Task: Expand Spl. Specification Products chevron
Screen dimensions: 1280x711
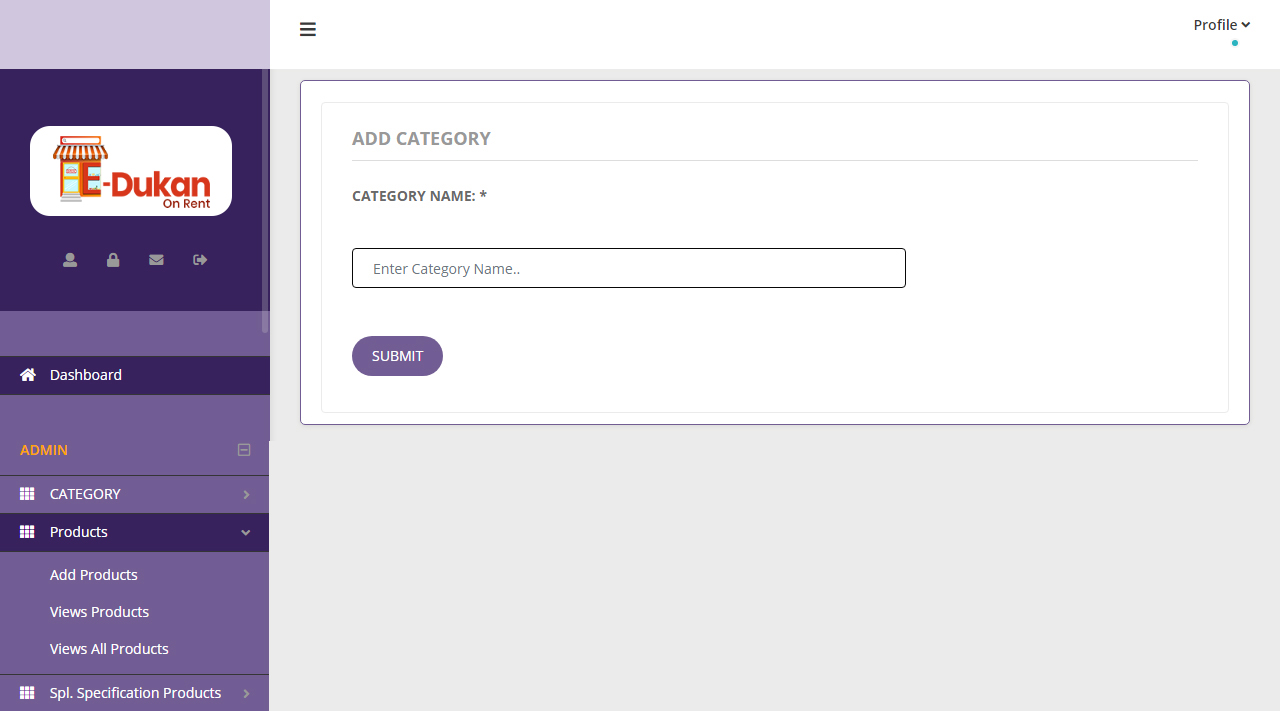Action: click(x=246, y=694)
